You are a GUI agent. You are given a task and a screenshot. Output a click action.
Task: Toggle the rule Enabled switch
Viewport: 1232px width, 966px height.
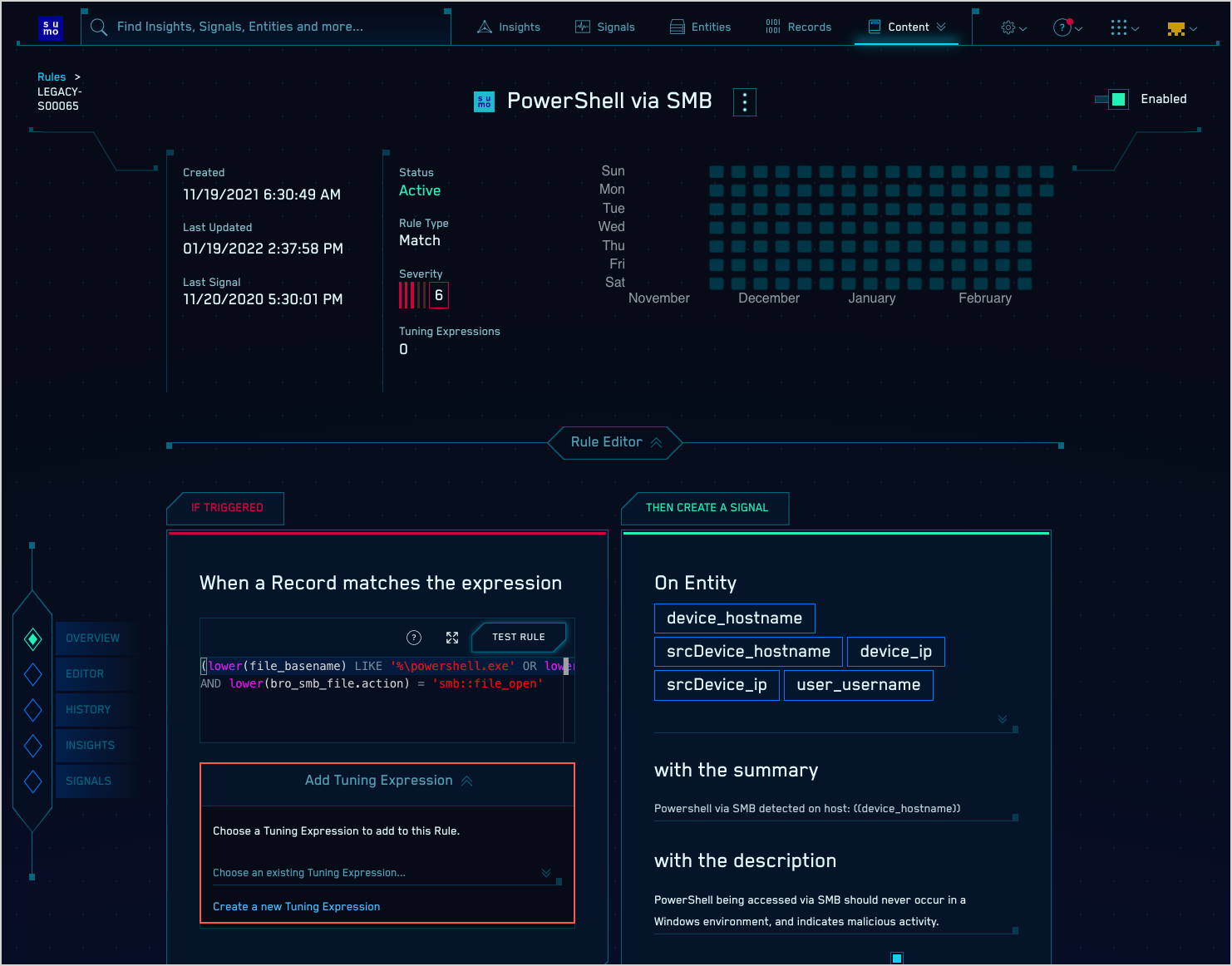pyautogui.click(x=1112, y=100)
